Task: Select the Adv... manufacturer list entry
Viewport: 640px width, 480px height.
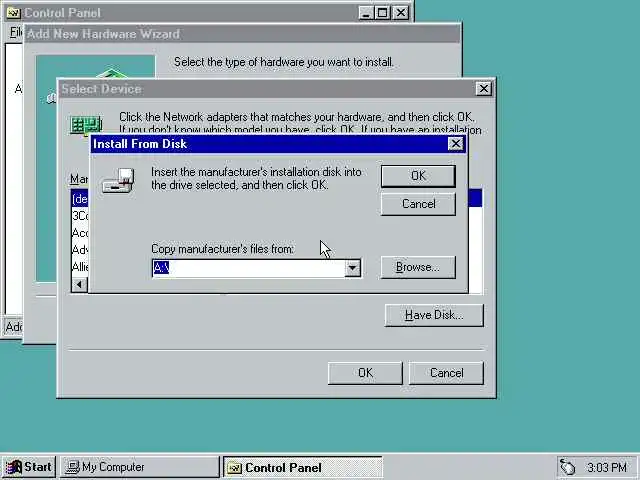Action: click(80, 249)
